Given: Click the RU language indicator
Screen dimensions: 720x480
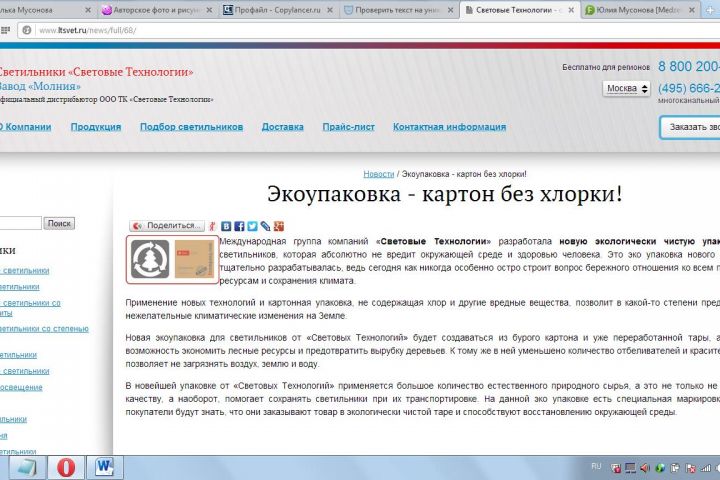Looking at the screenshot, I should coord(596,467).
